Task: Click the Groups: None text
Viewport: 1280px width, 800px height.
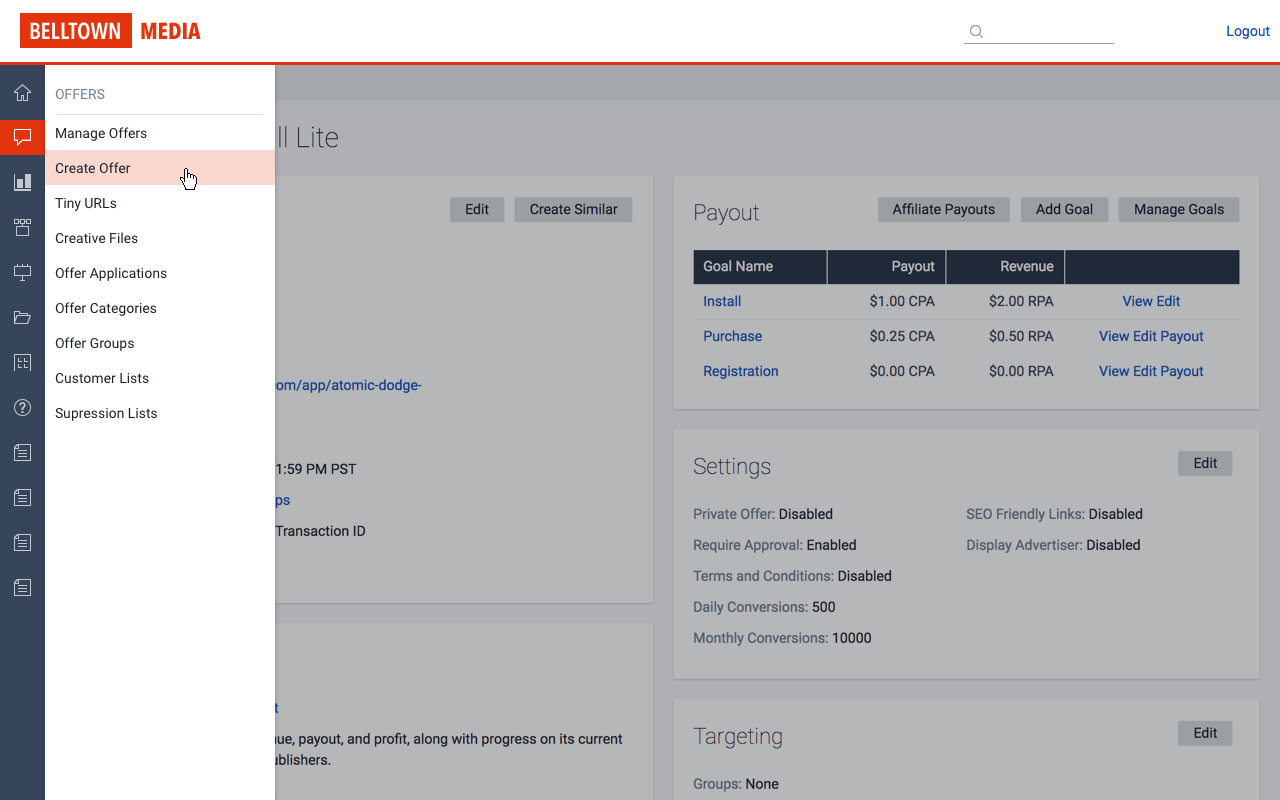Action: [x=736, y=784]
